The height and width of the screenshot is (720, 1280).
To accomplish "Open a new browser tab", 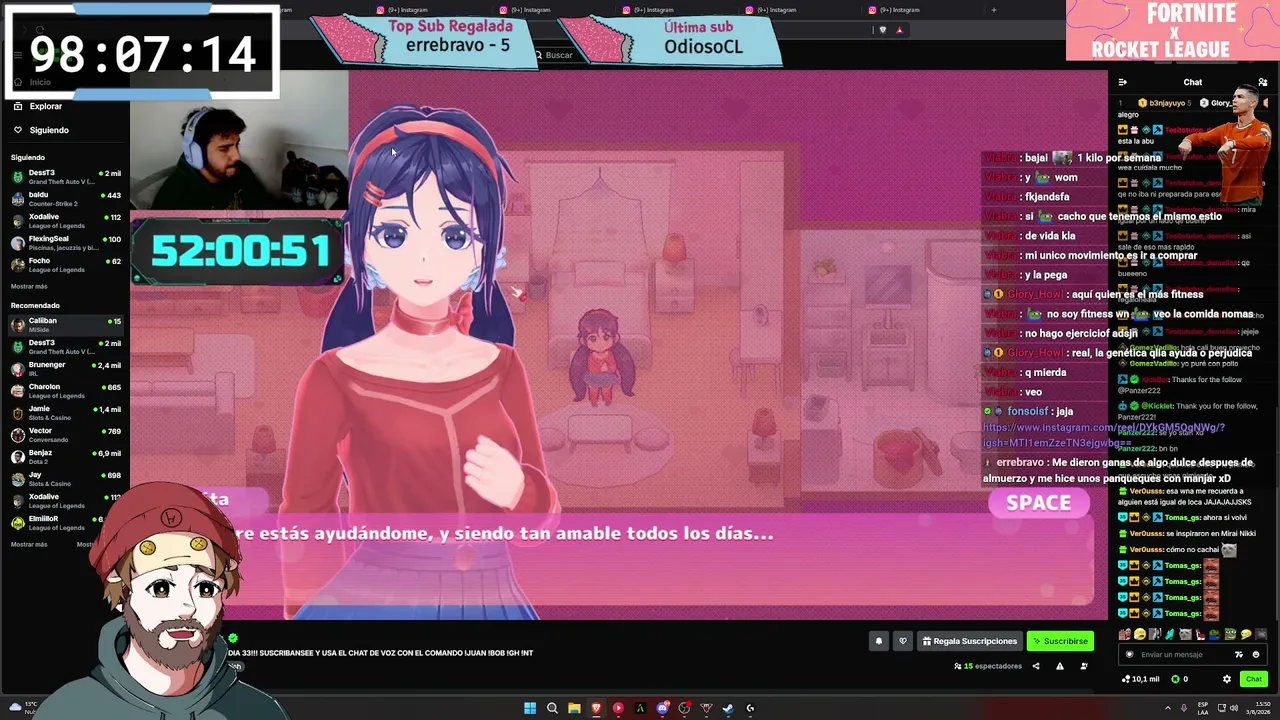I will [993, 10].
